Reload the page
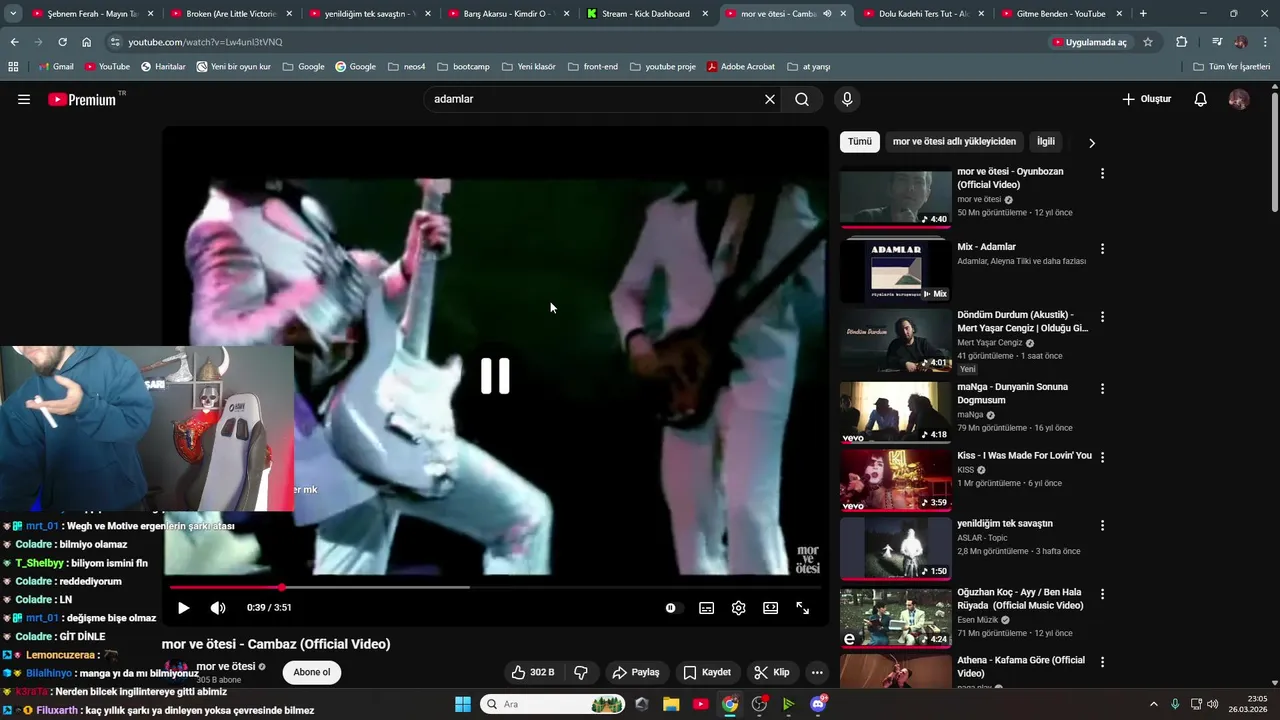The image size is (1280, 720). pos(62,42)
